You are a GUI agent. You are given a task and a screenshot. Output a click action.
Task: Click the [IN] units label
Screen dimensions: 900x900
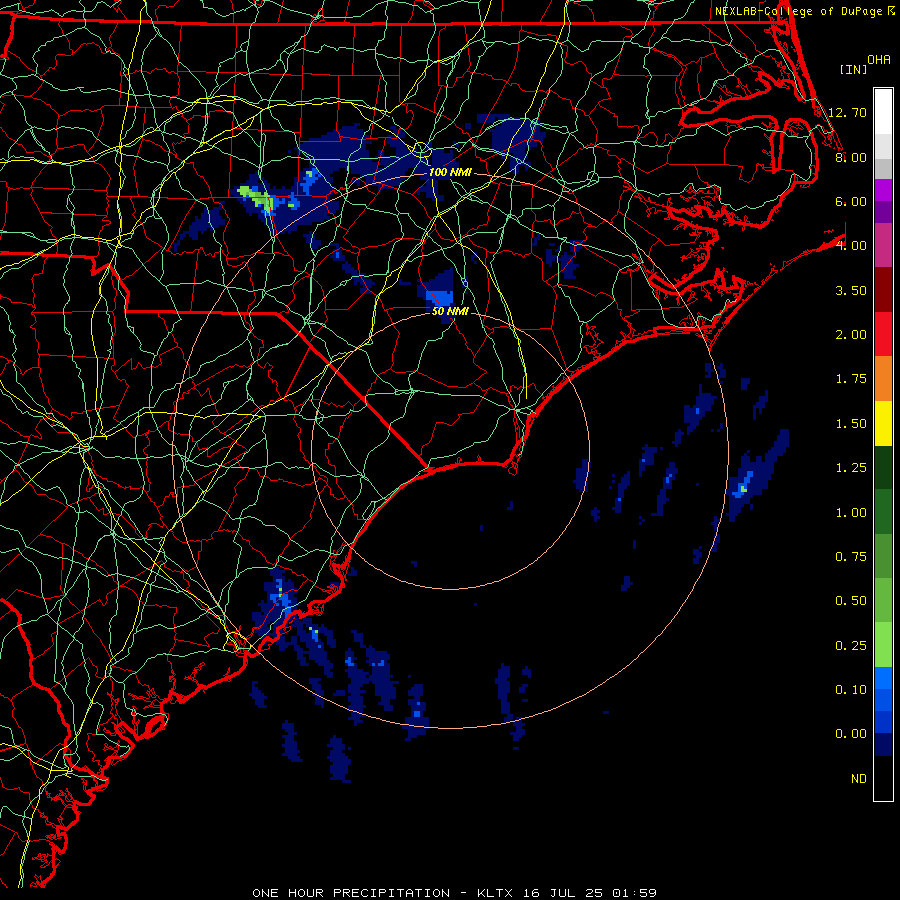(854, 69)
